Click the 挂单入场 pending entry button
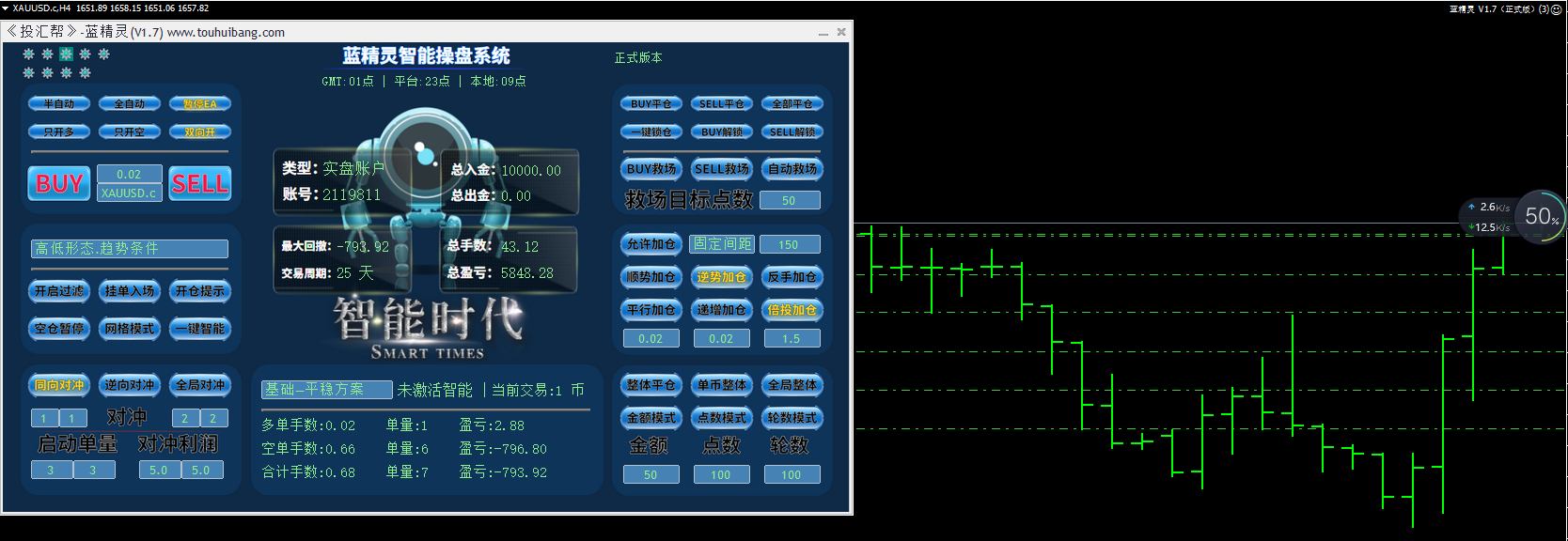 pyautogui.click(x=130, y=291)
